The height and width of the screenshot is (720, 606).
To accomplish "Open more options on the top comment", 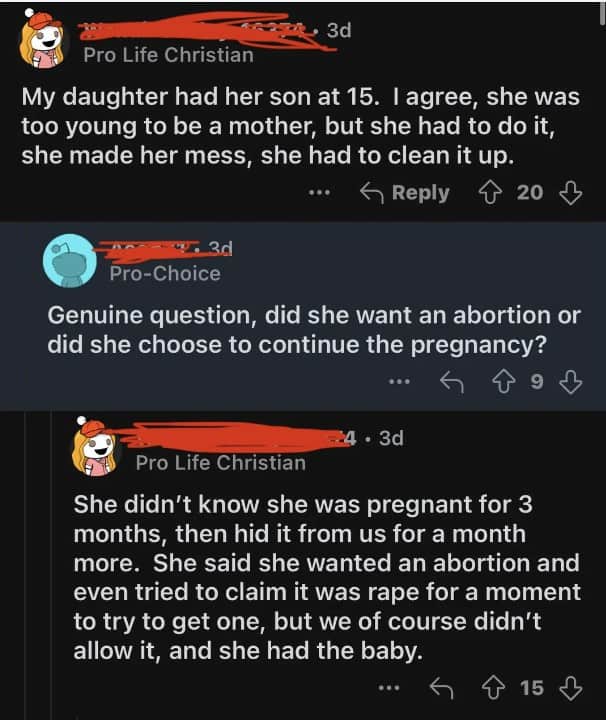I will [x=318, y=193].
